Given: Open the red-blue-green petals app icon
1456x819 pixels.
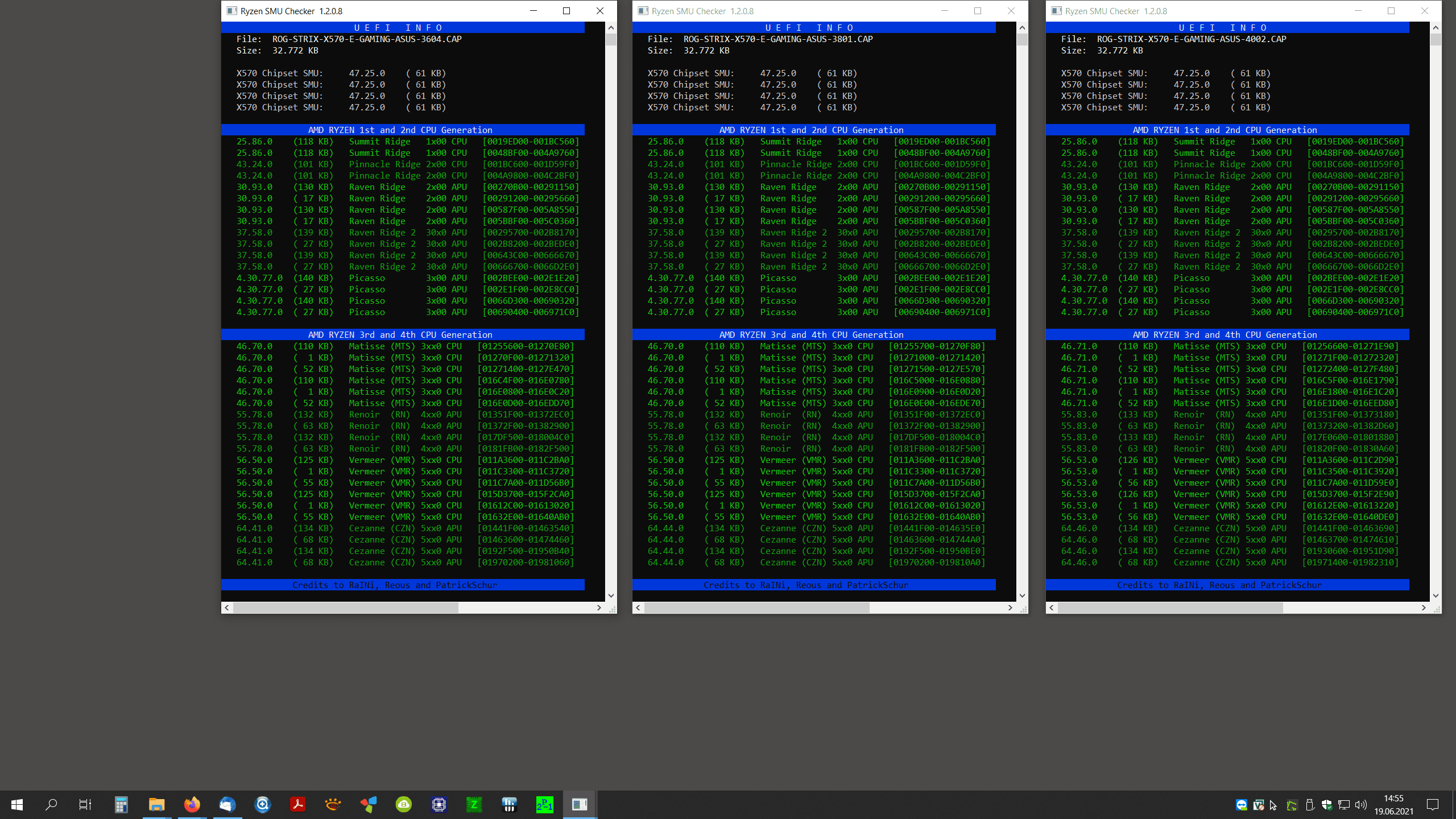Looking at the screenshot, I should [368, 804].
